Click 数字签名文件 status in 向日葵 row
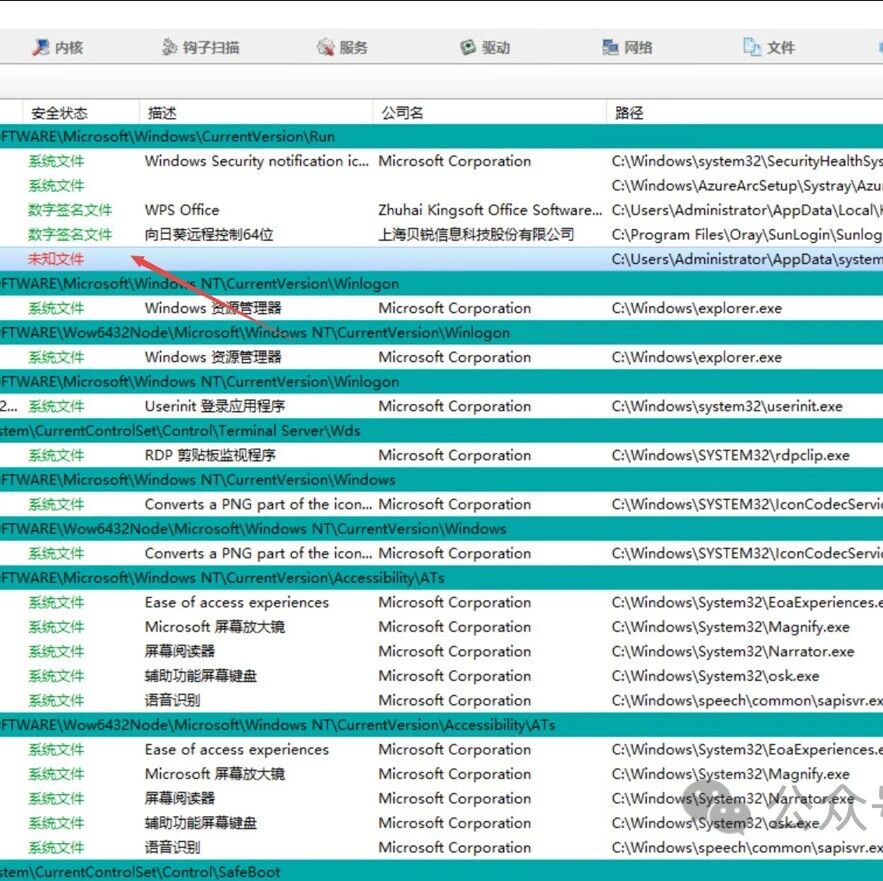This screenshot has width=883, height=881. 70,234
